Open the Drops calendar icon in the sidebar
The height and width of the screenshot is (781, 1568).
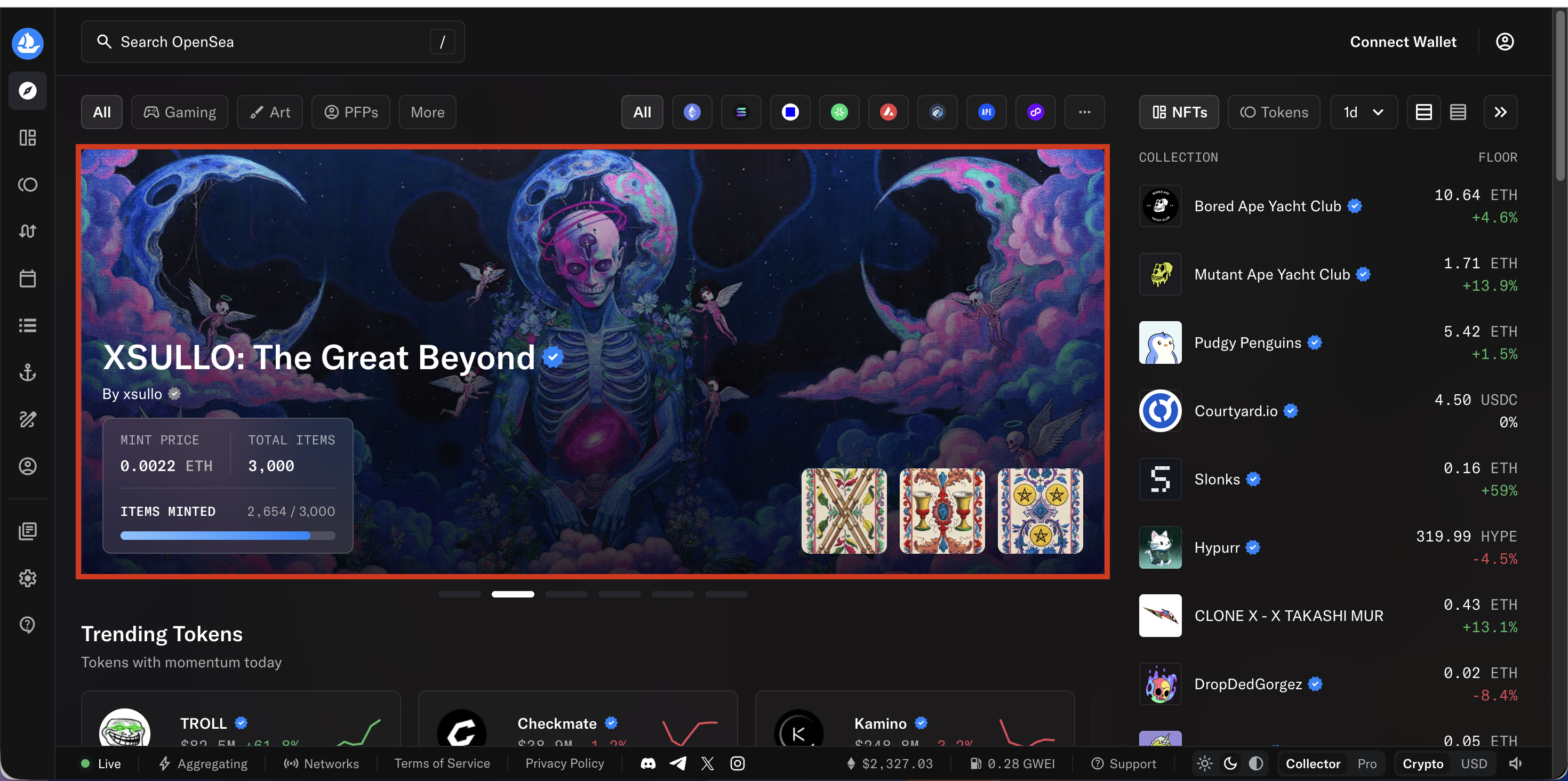[27, 278]
